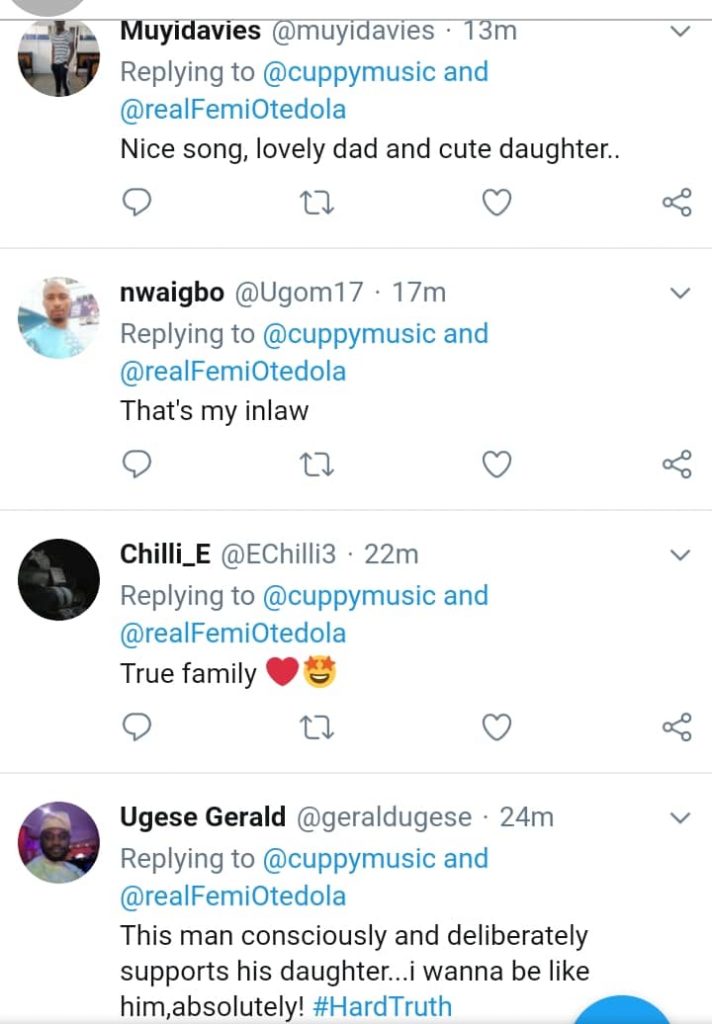Expand options chevron on nwaigbo's tweet
The image size is (712, 1024).
point(680,293)
